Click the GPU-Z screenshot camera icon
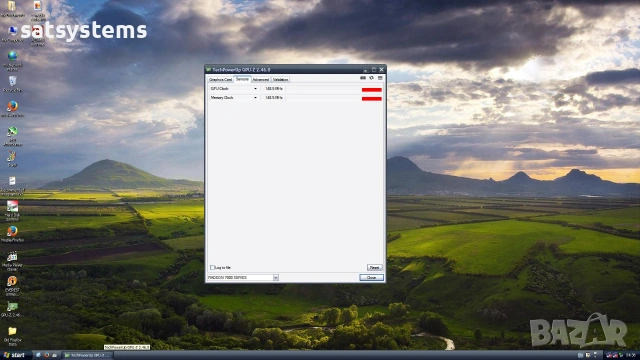 pos(363,78)
